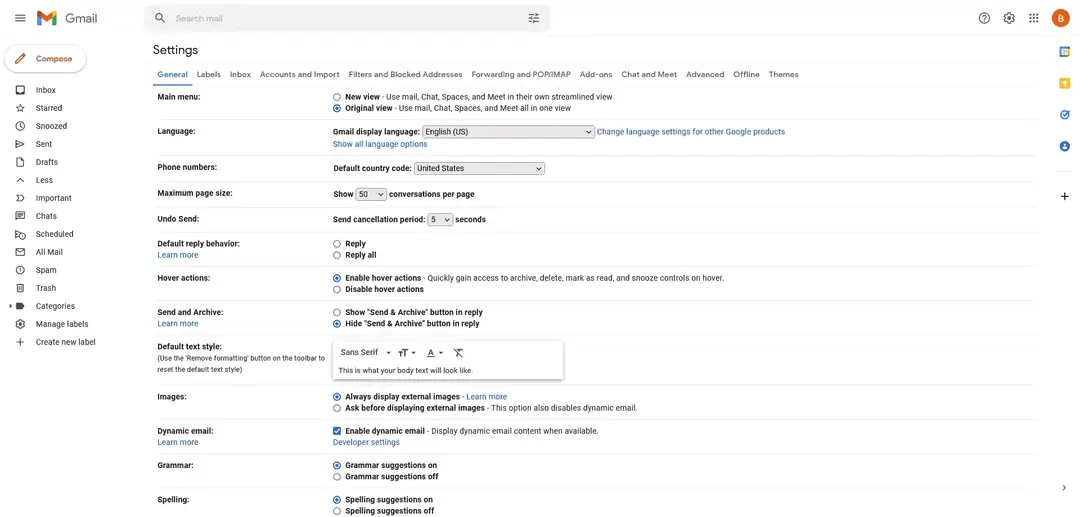This screenshot has height=517, width=1080.
Task: Select Disable hover actions radio
Action: [x=337, y=289]
